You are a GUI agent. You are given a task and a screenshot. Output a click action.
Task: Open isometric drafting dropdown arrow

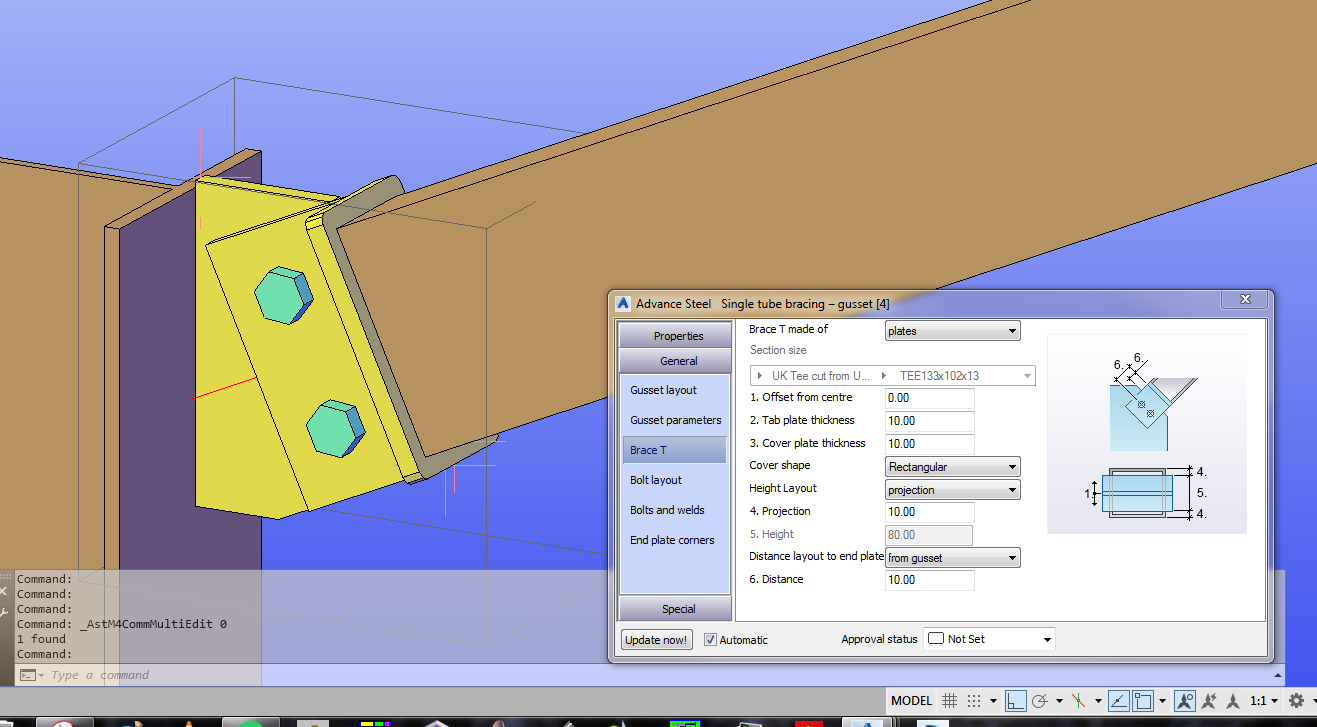(1098, 701)
